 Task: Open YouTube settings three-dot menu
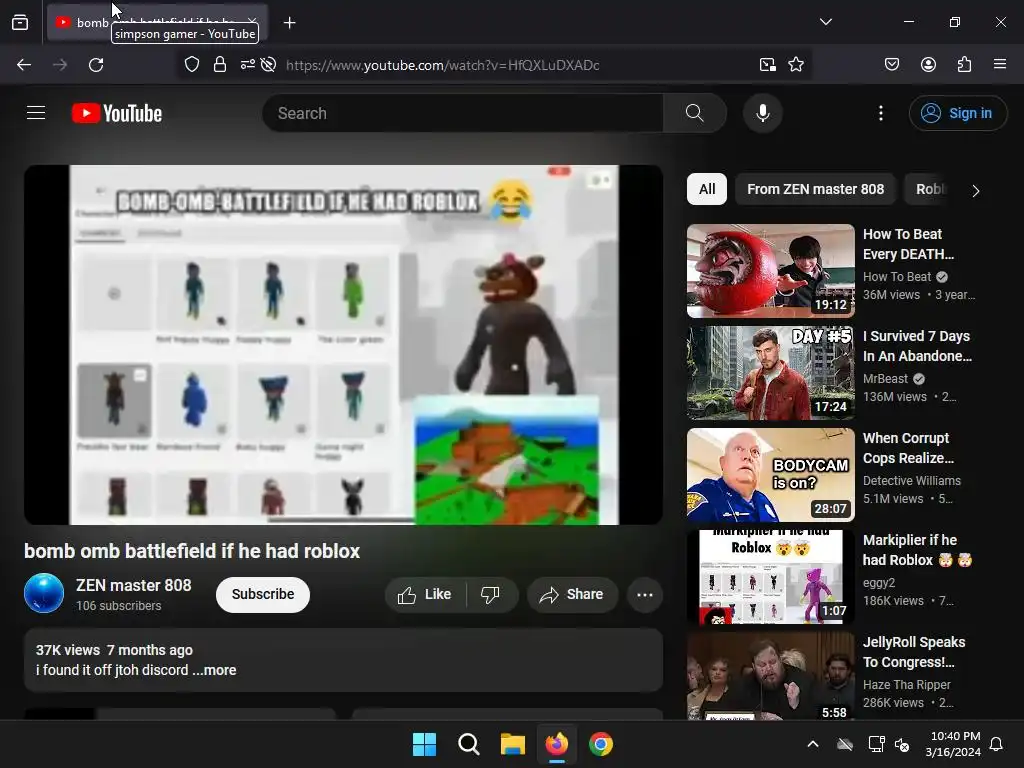tap(881, 113)
